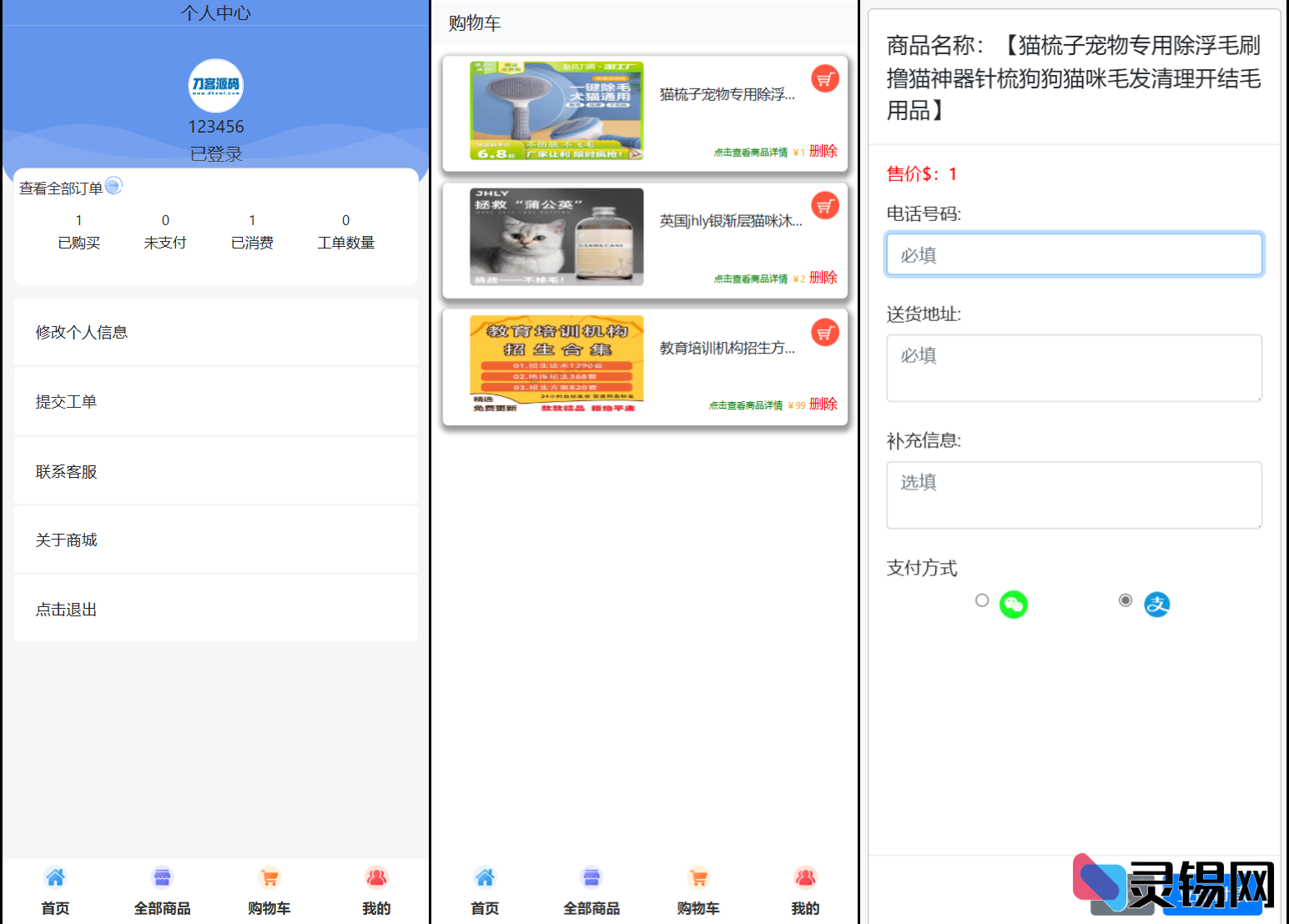The height and width of the screenshot is (924, 1289).
Task: Switch to the 购物车 tab page
Action: [x=698, y=892]
